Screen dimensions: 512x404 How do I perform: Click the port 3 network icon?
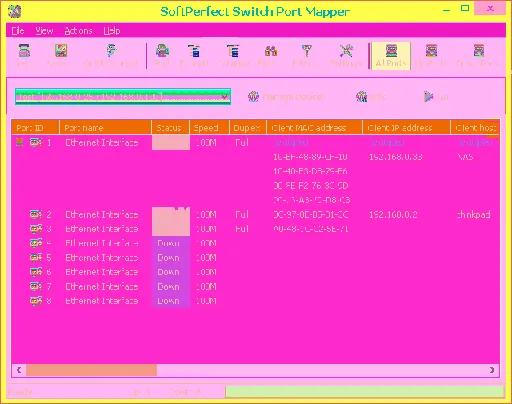(x=36, y=229)
